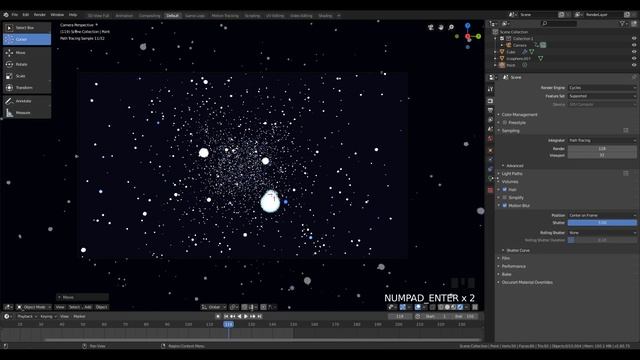640x360 pixels.
Task: Click the Viewport samples field
Action: (x=602, y=156)
